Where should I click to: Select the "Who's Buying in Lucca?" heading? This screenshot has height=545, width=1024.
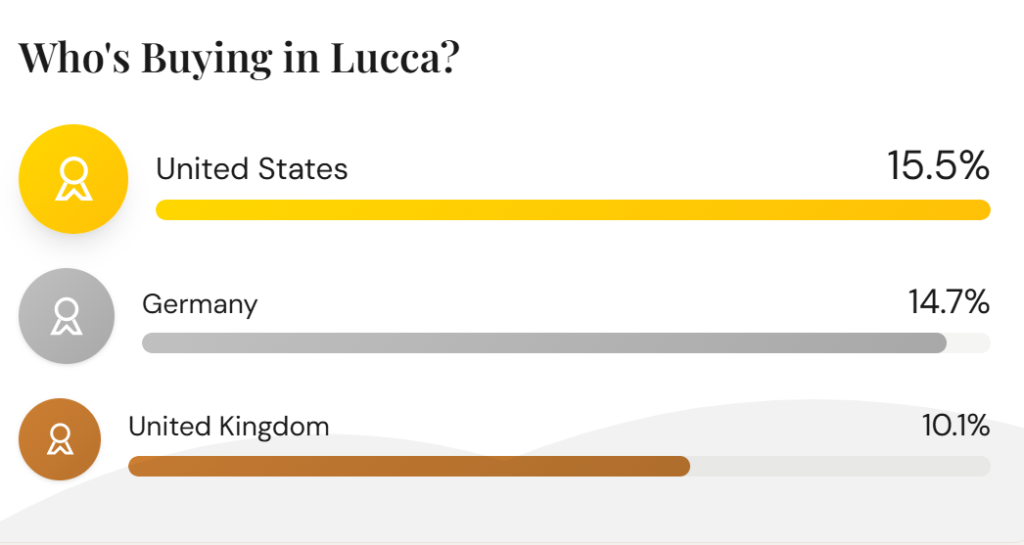(x=239, y=57)
